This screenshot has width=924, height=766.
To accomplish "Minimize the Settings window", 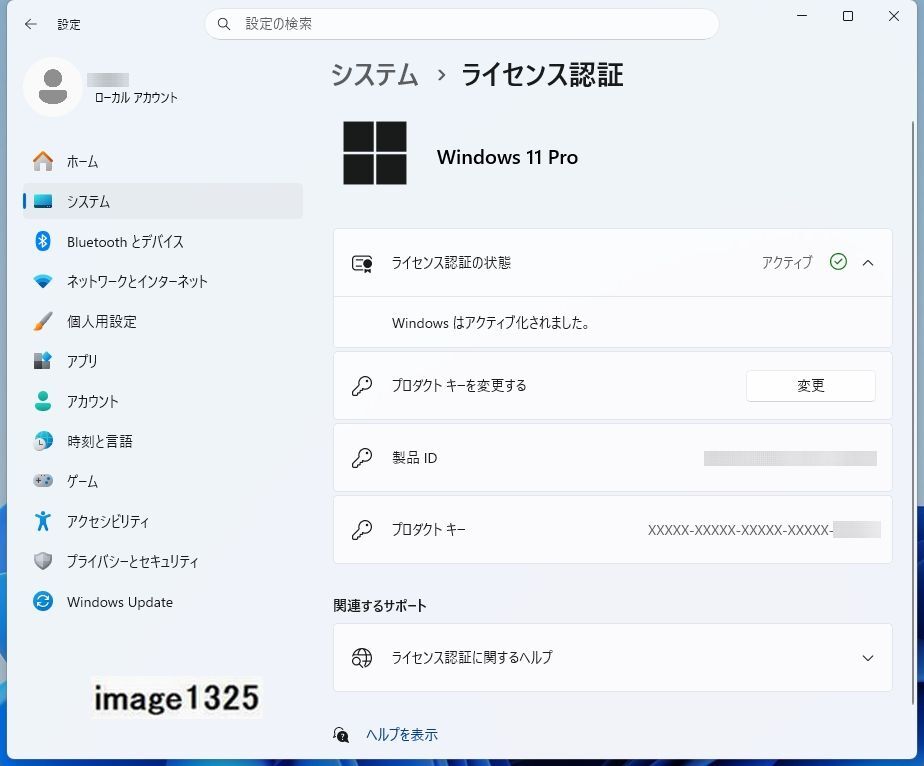I will 802,16.
